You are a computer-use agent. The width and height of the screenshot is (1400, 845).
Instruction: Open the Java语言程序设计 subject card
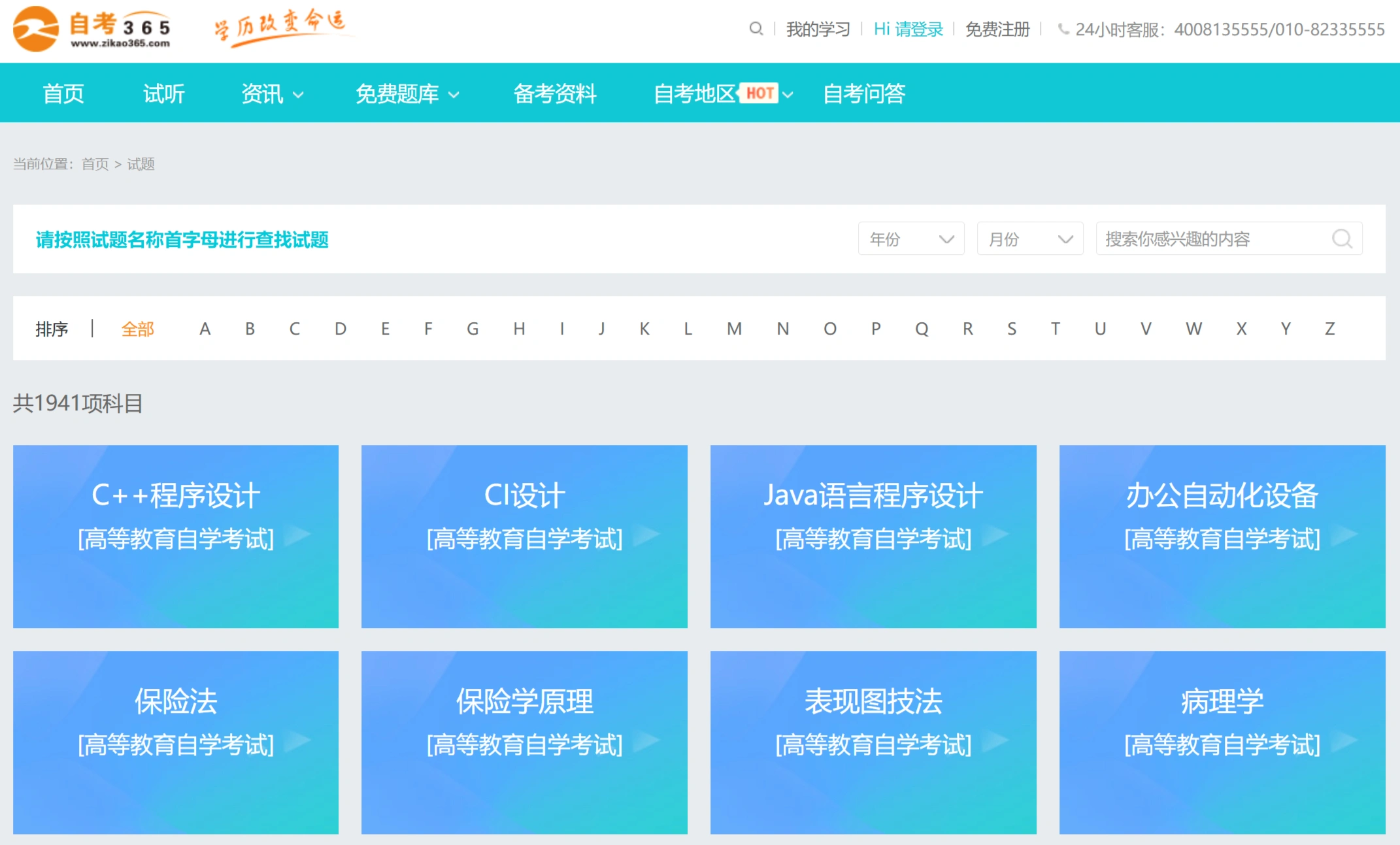(873, 537)
